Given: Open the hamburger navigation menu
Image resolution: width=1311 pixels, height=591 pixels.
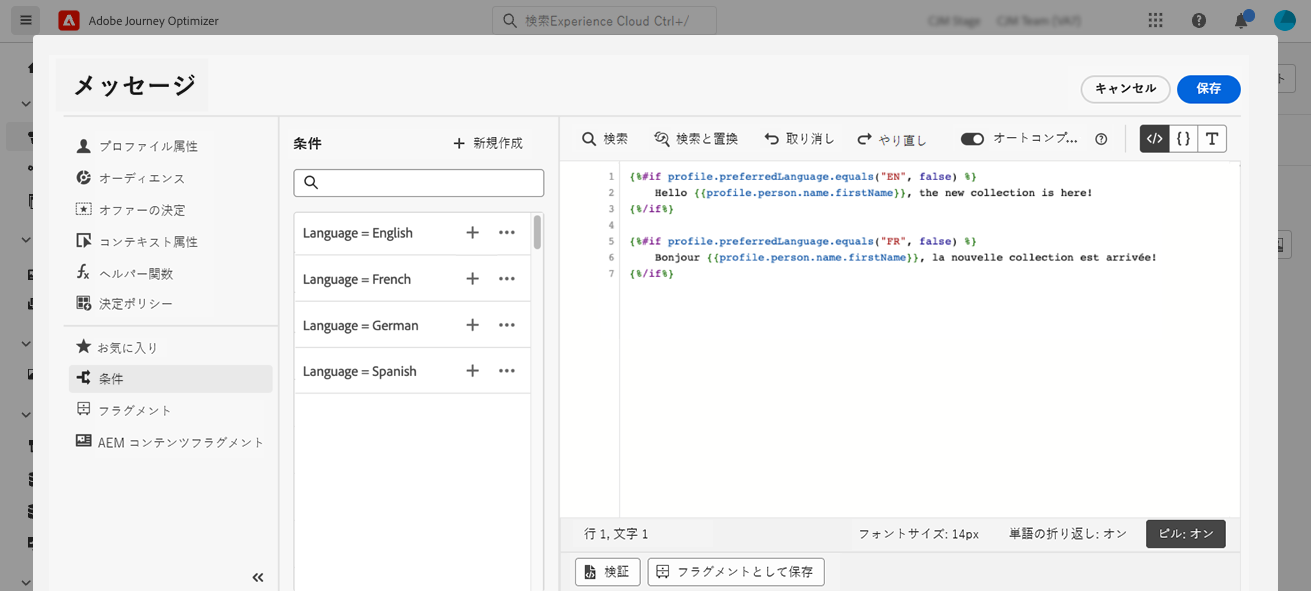Looking at the screenshot, I should pos(26,20).
